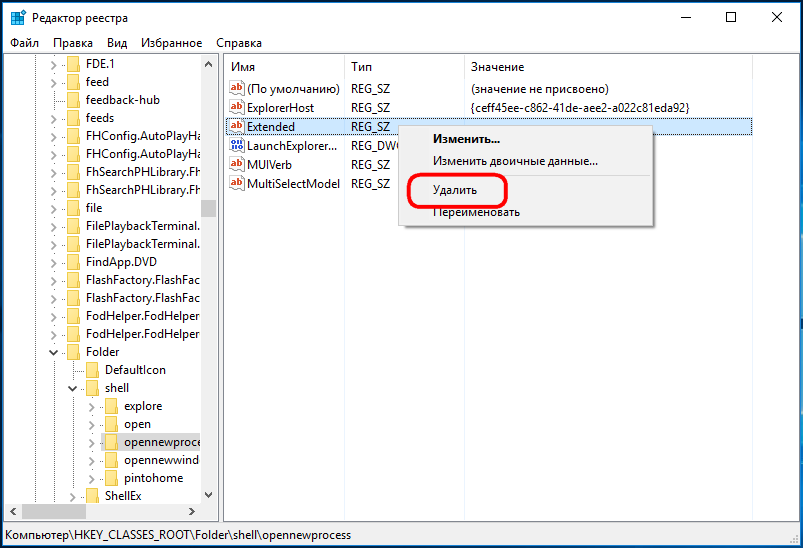Image resolution: width=803 pixels, height=548 pixels.
Task: Expand the ShellEx key chevron
Action: tap(72, 496)
